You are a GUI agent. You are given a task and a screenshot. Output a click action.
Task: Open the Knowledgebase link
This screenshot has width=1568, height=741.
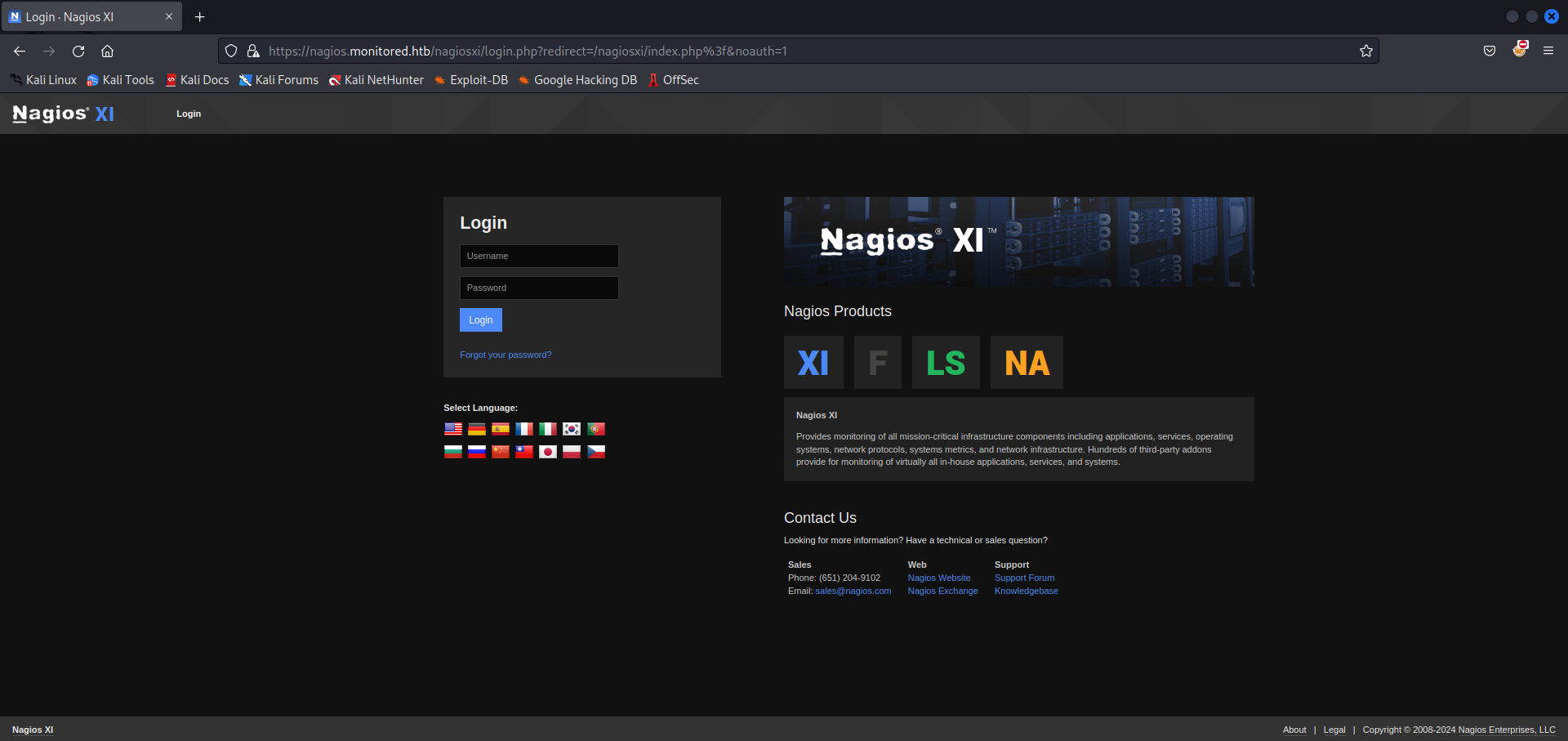pos(1027,591)
